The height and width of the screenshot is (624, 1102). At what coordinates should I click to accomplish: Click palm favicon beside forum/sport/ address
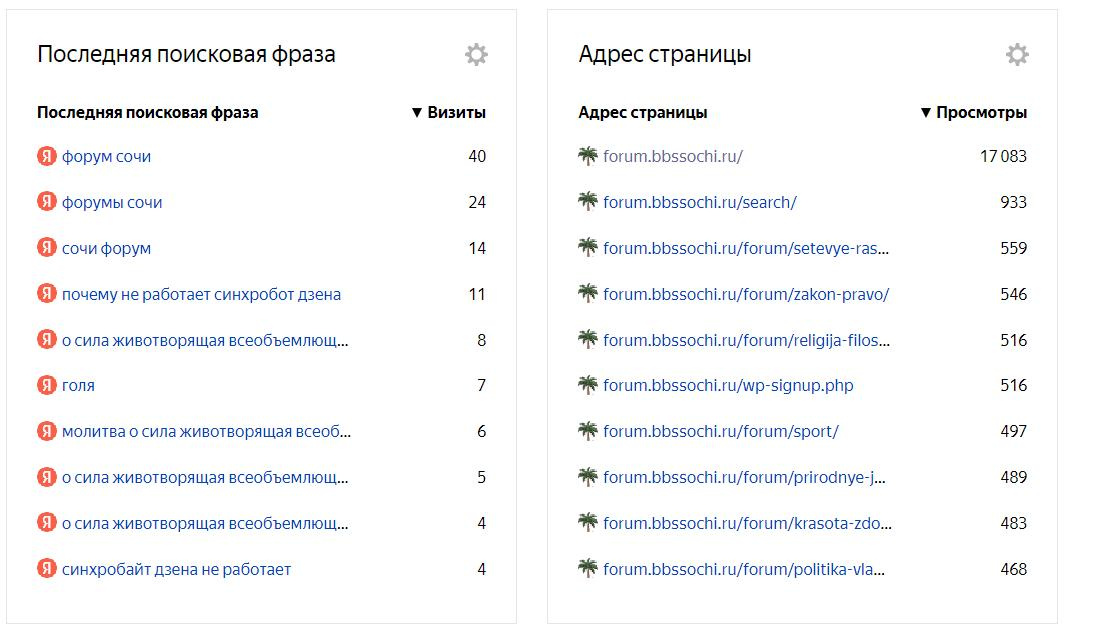point(588,431)
